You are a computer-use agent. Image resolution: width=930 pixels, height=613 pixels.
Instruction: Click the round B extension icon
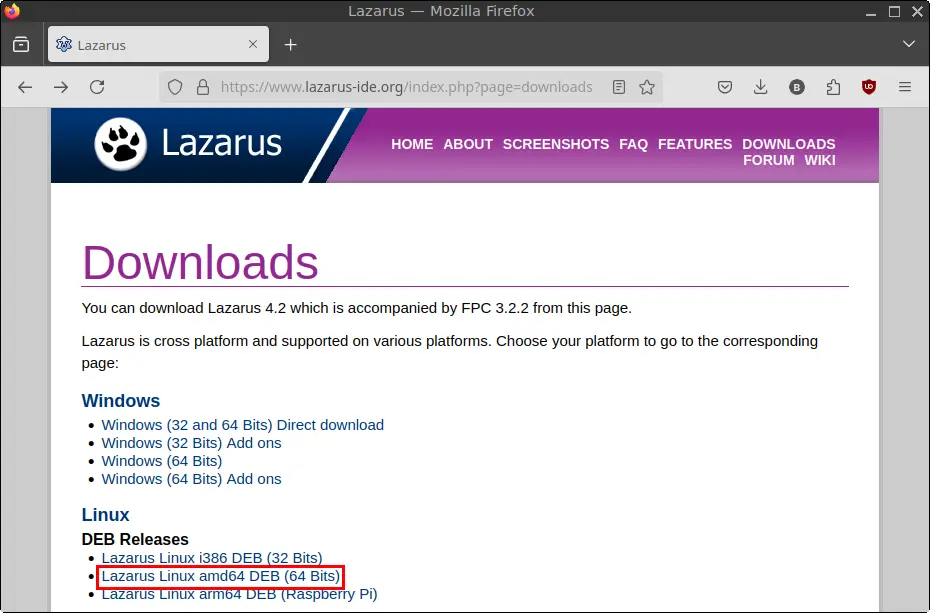tap(797, 88)
